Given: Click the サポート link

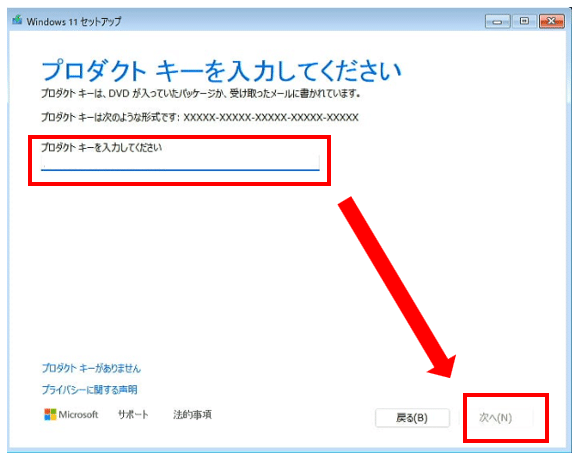Looking at the screenshot, I should point(133,414).
